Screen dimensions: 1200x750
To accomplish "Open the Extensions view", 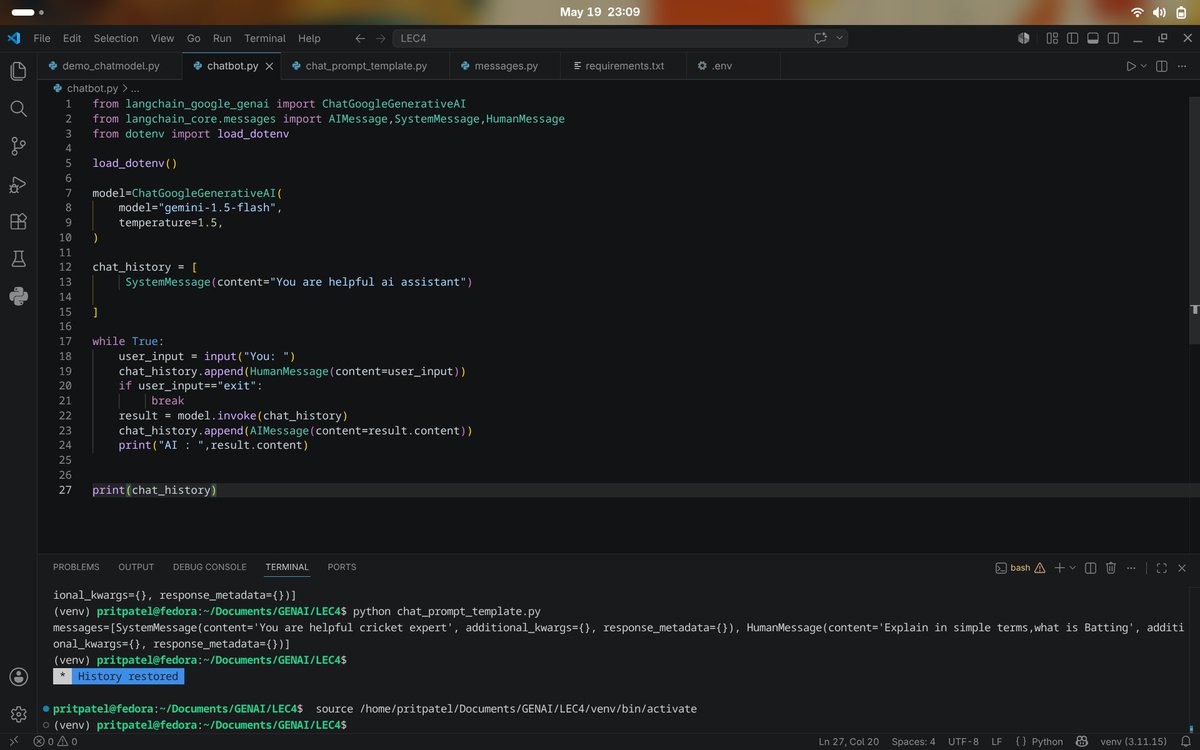I will tap(18, 222).
